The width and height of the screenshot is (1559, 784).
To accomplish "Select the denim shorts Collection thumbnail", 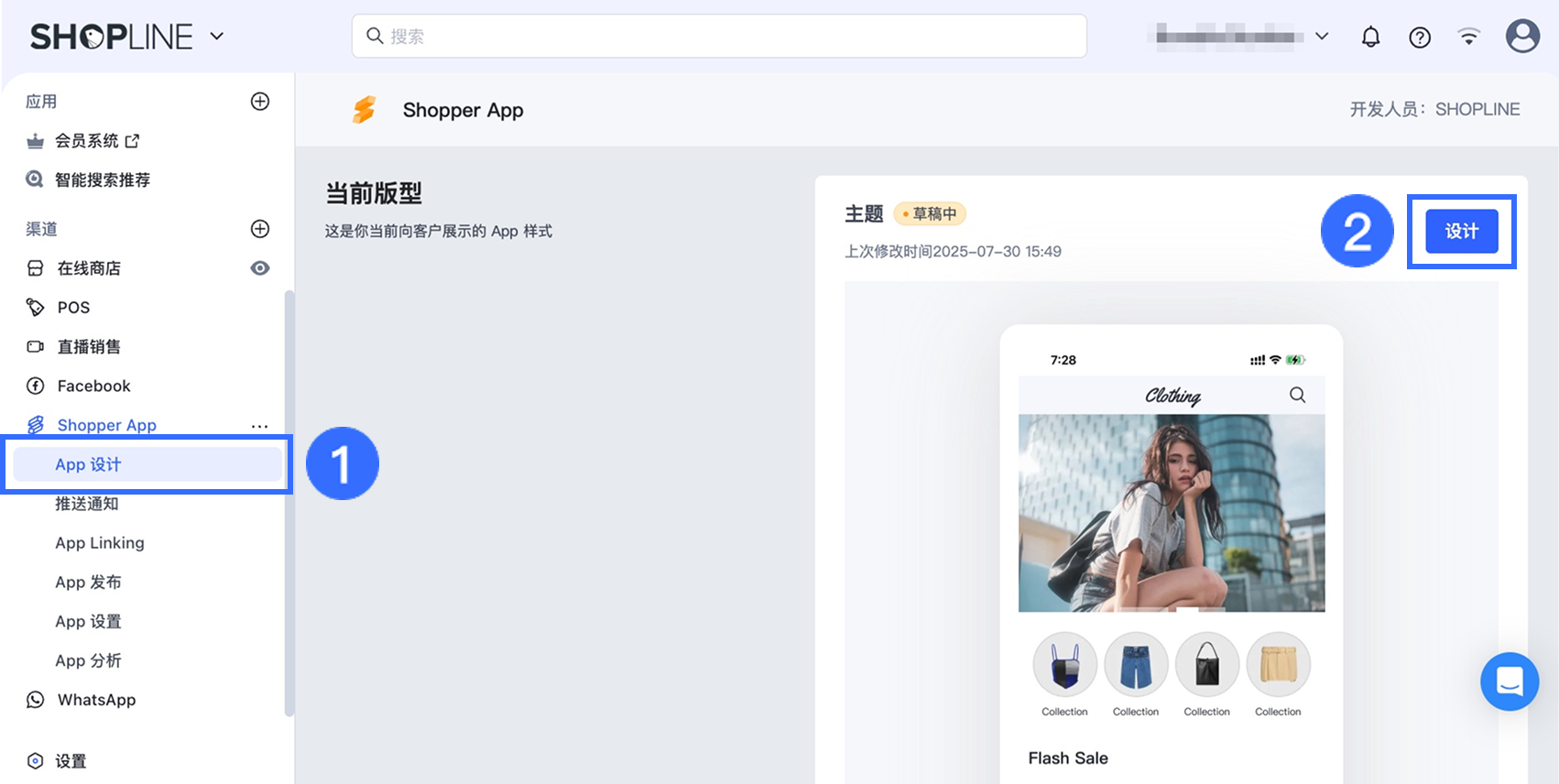I will [1136, 664].
